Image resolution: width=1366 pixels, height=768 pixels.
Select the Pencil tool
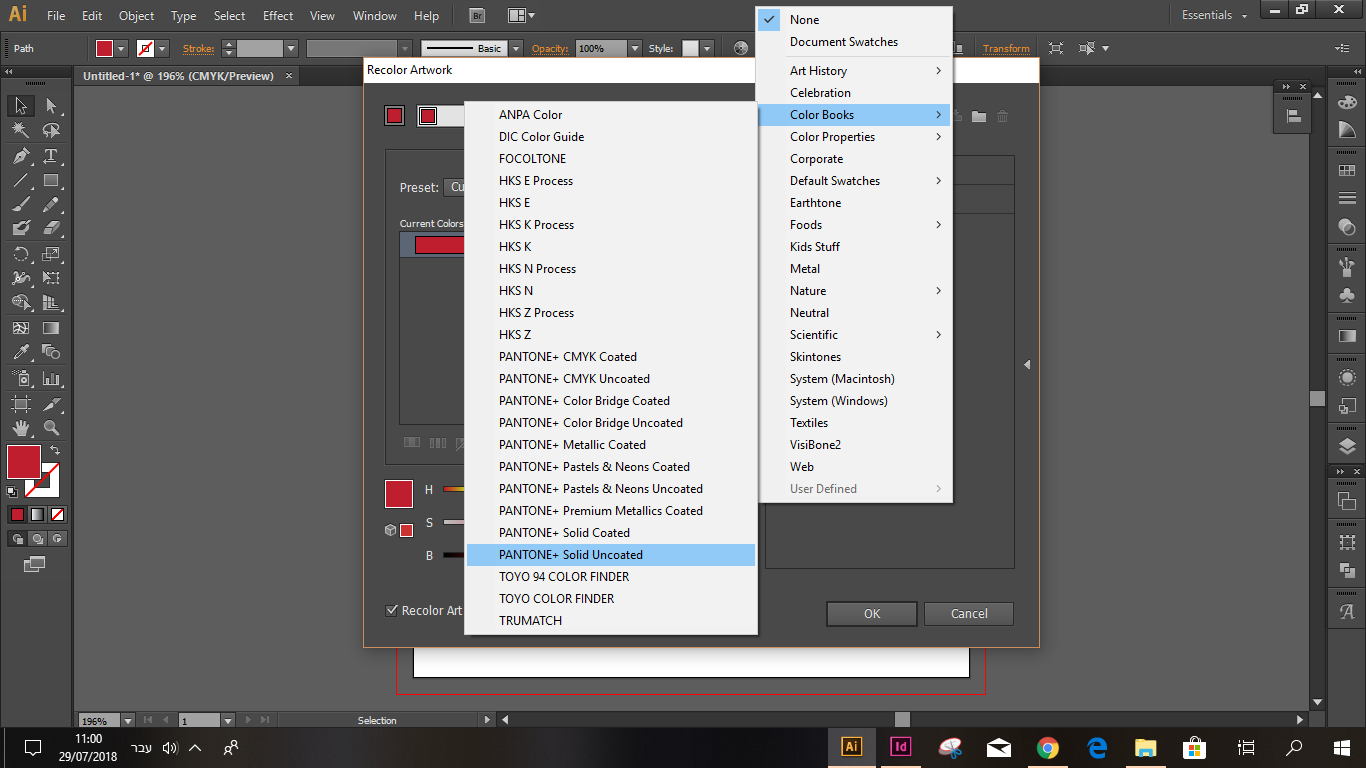pos(51,205)
